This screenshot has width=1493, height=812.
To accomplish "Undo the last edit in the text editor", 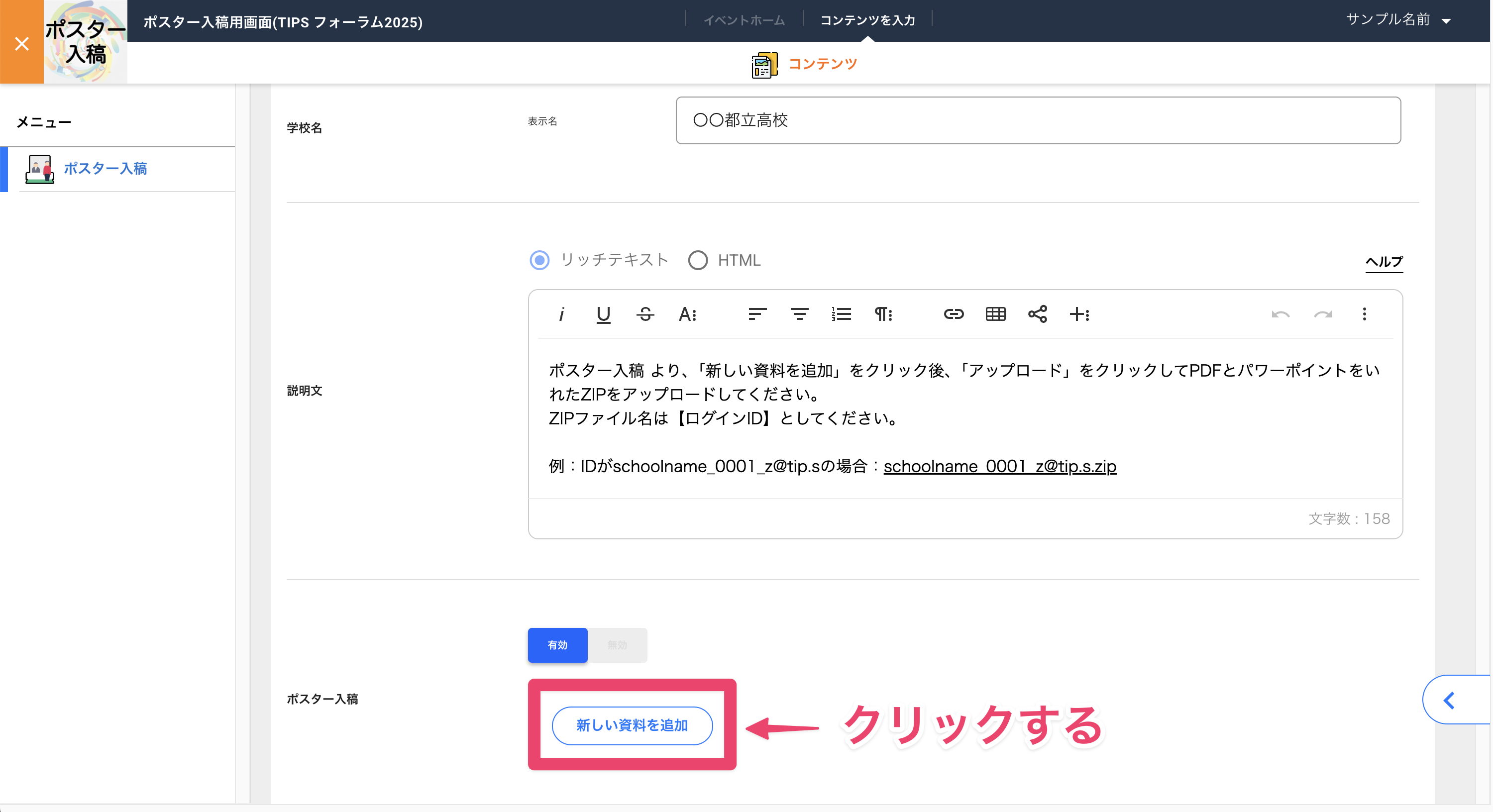I will [1281, 315].
